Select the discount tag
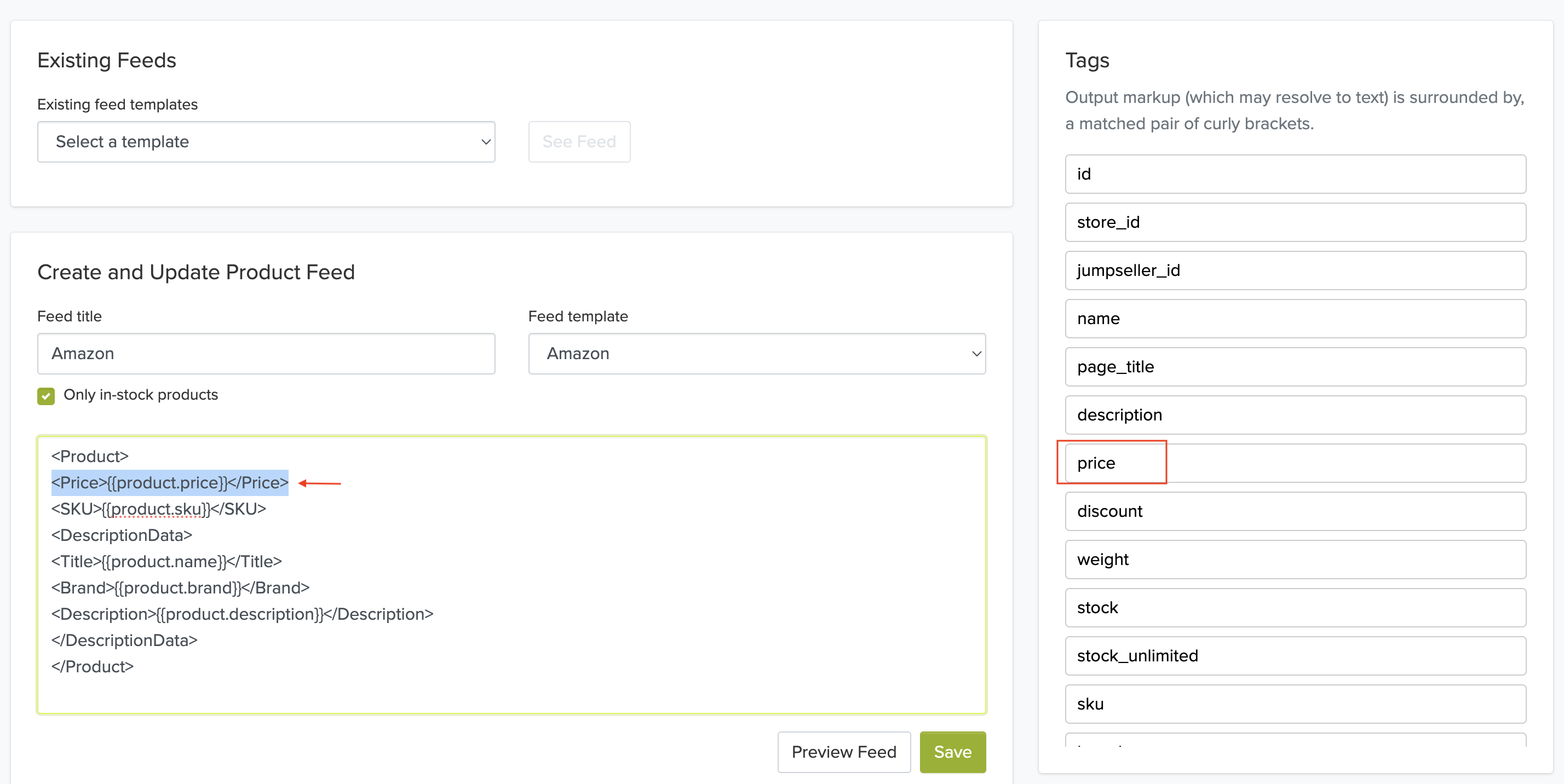The height and width of the screenshot is (784, 1564). click(x=1295, y=511)
